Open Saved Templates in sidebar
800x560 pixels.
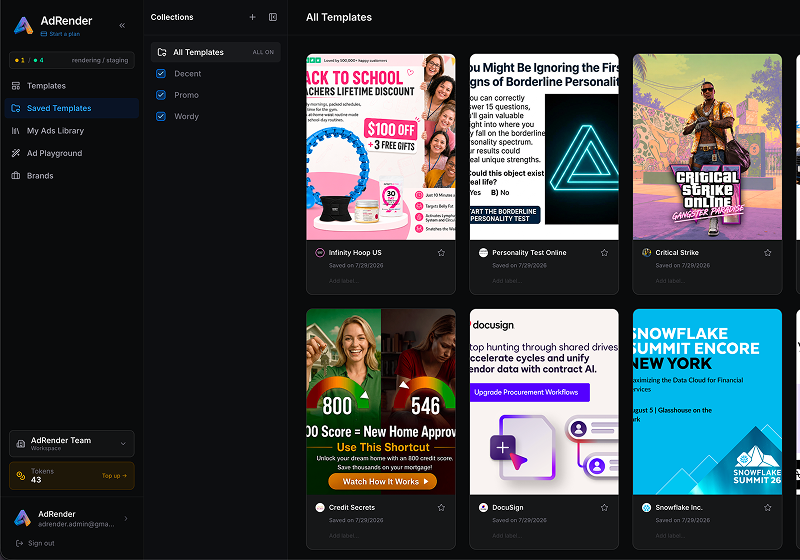[x=72, y=108]
